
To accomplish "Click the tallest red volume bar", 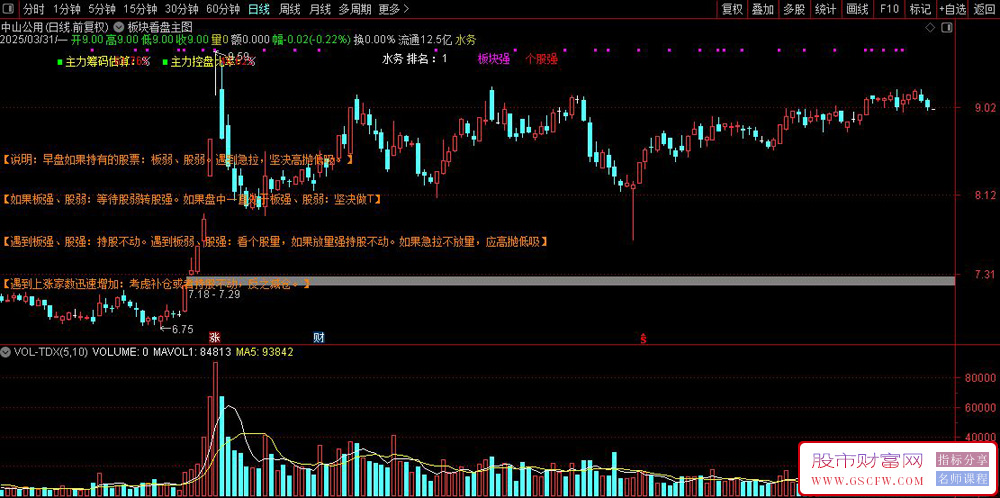I will pyautogui.click(x=216, y=430).
